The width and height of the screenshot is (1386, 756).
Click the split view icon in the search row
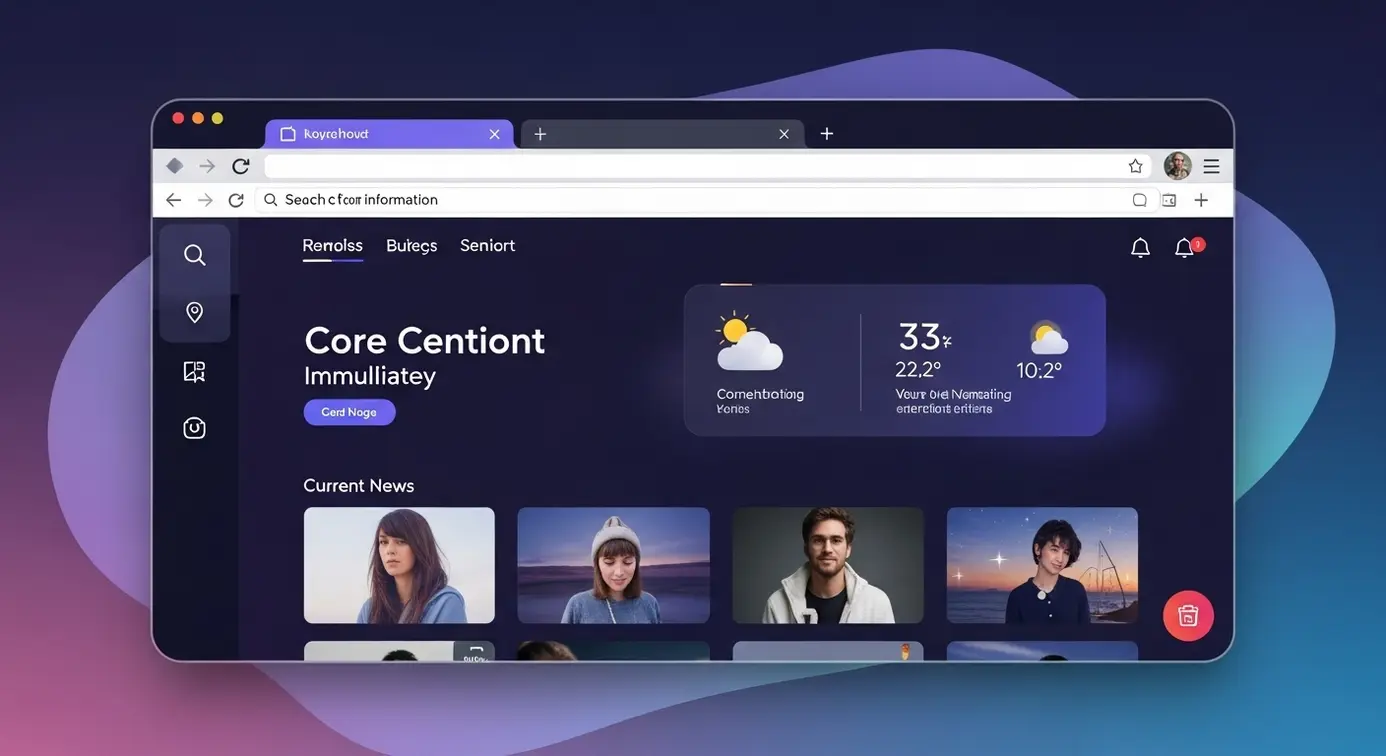(1169, 200)
